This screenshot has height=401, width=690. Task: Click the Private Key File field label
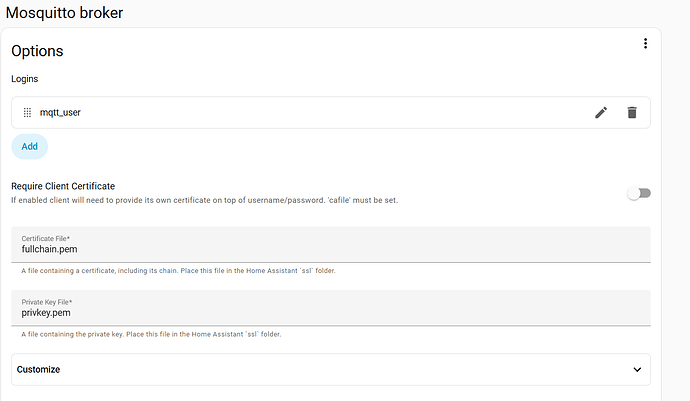coord(47,302)
